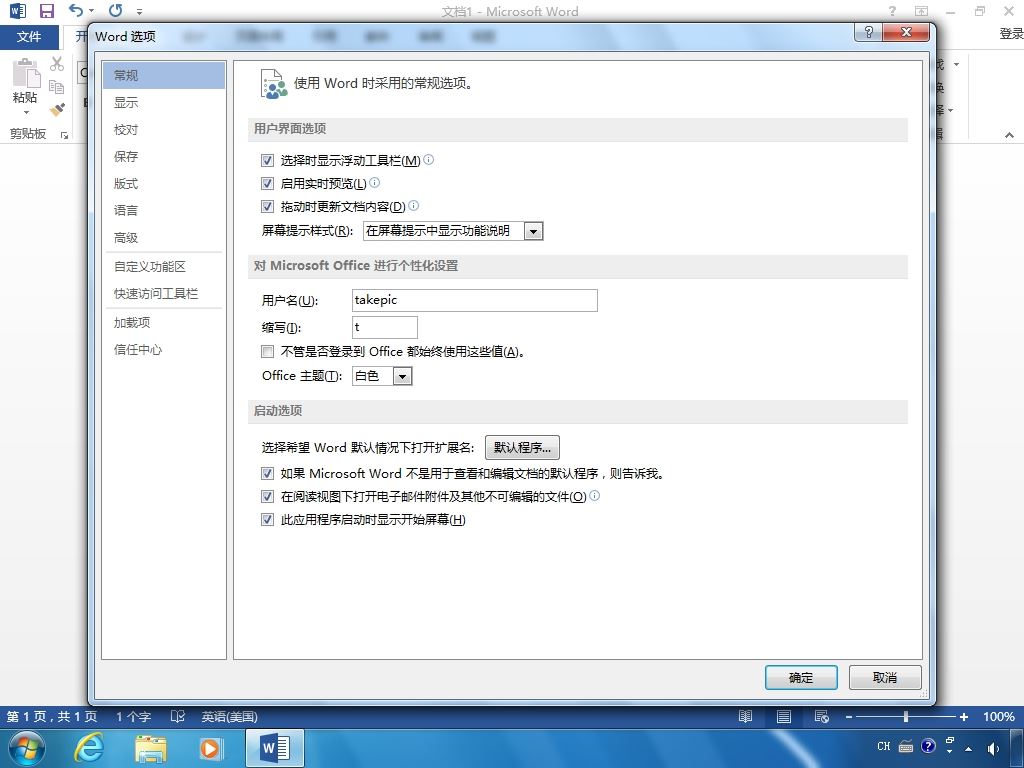Click the Undo arrow icon
This screenshot has height=768, width=1024.
76,10
